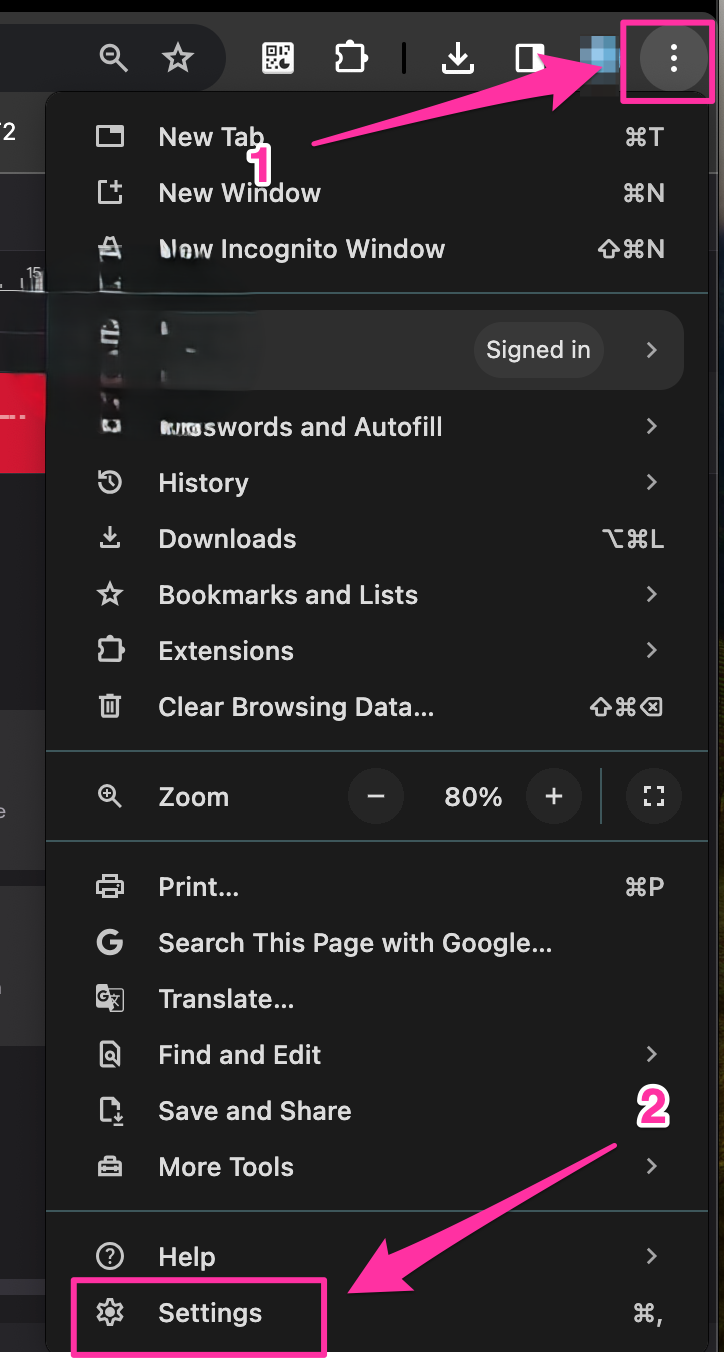Enter full screen with the fullscreen icon
The width and height of the screenshot is (724, 1358).
(654, 797)
